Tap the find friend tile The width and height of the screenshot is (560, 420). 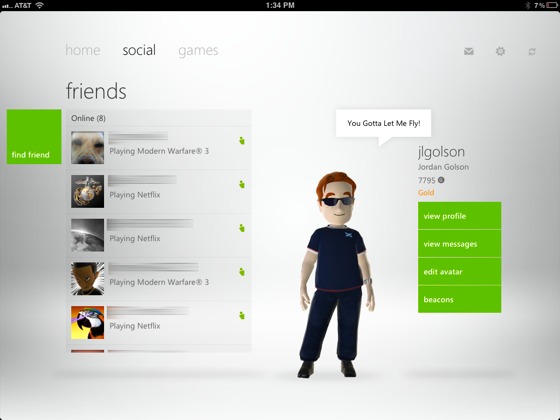pyautogui.click(x=34, y=137)
